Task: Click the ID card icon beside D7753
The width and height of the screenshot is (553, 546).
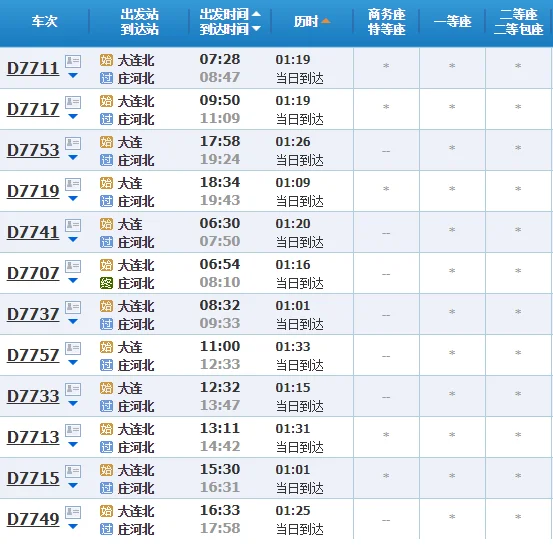Action: [x=73, y=143]
